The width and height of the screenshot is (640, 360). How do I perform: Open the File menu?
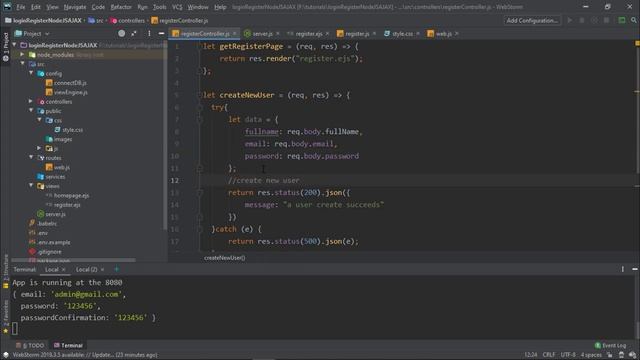[20, 7]
